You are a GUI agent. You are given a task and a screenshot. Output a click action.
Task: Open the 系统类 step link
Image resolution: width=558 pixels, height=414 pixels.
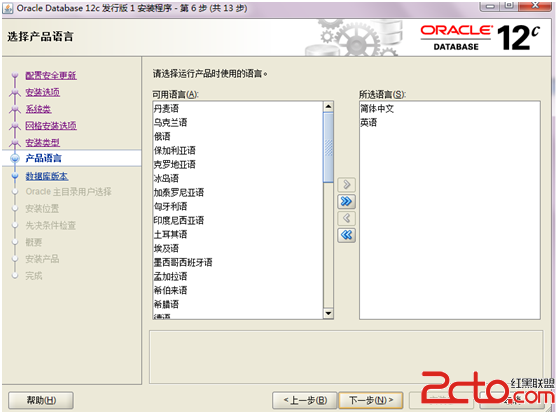point(38,109)
